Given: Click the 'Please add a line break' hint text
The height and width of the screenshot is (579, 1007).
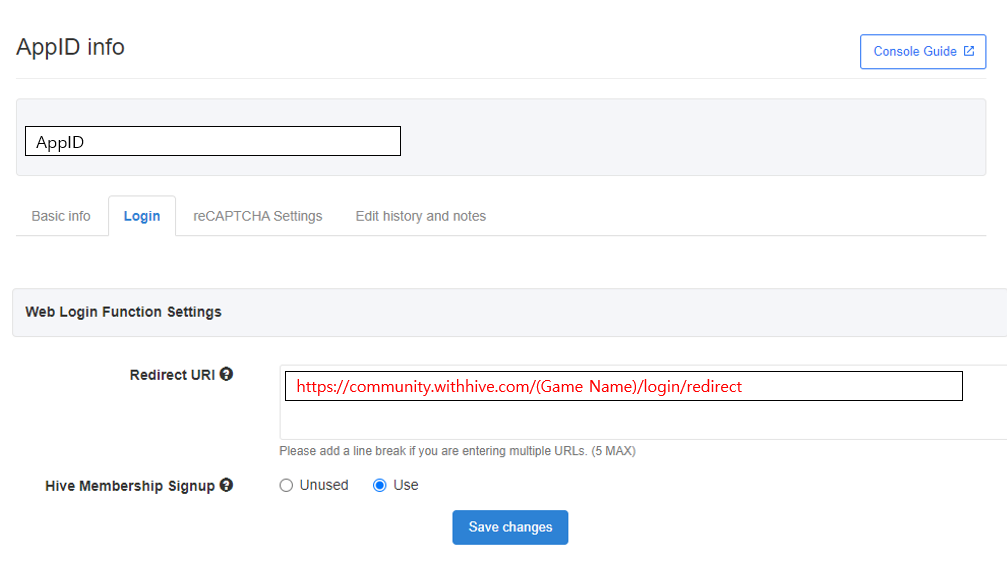Looking at the screenshot, I should pyautogui.click(x=457, y=451).
